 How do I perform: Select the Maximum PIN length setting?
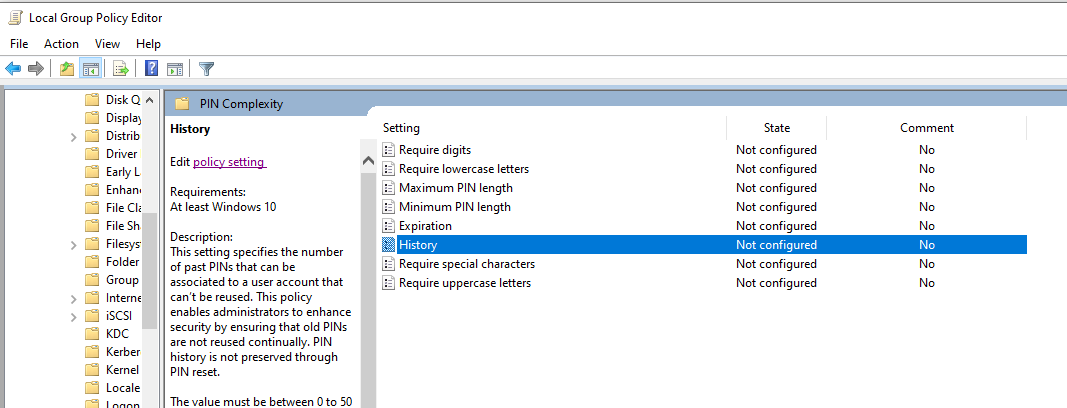pyautogui.click(x=456, y=188)
